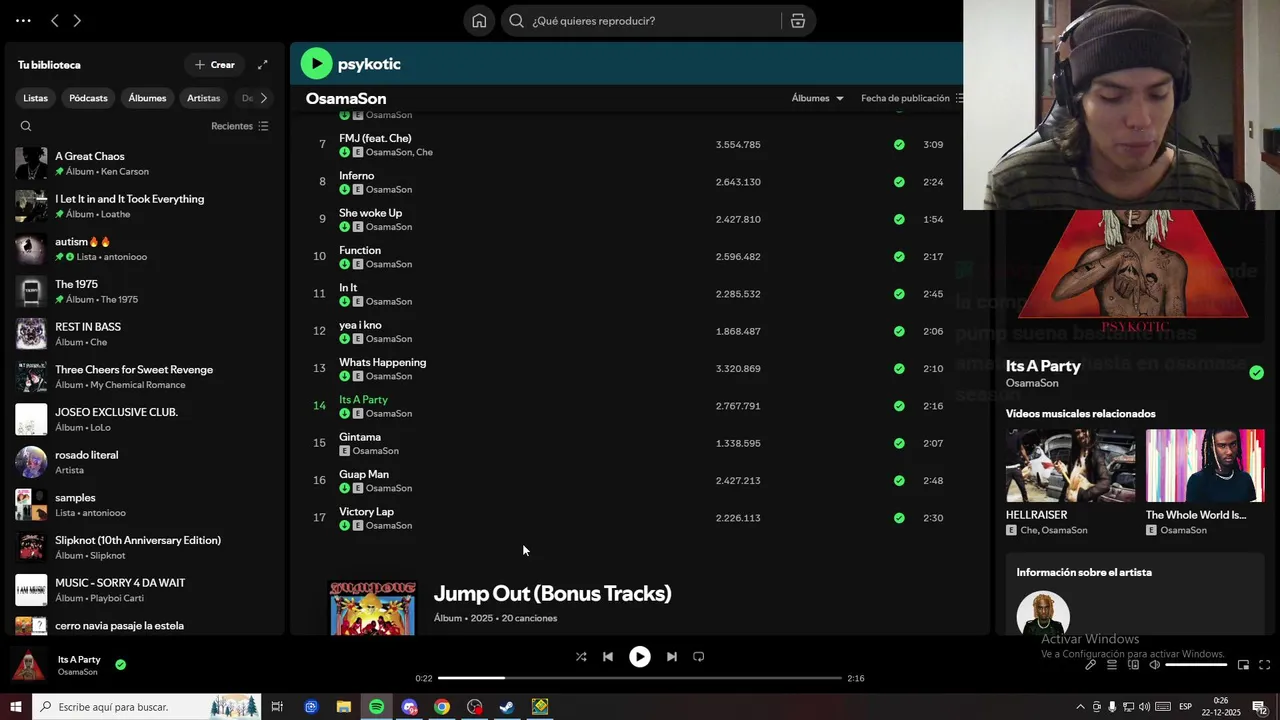Open connect to a device icon
Image resolution: width=1280 pixels, height=720 pixels.
click(x=1133, y=665)
